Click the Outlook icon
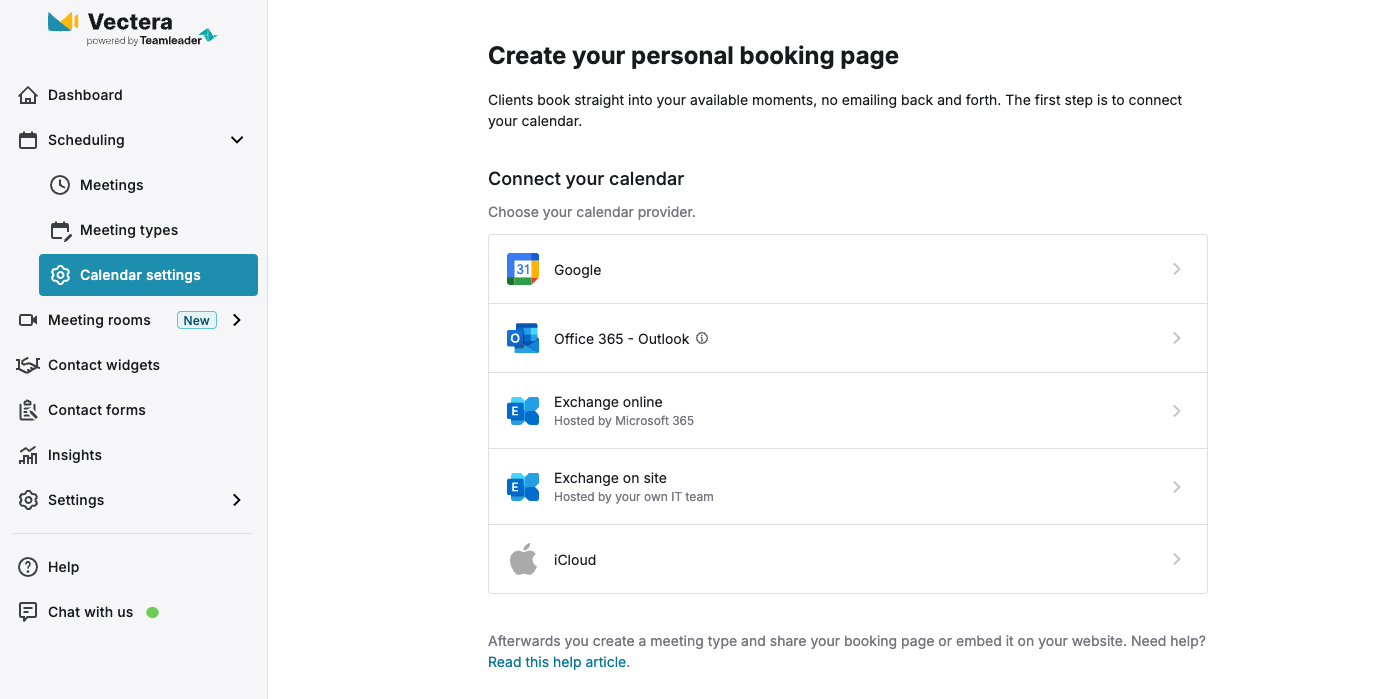The height and width of the screenshot is (699, 1373). [523, 338]
